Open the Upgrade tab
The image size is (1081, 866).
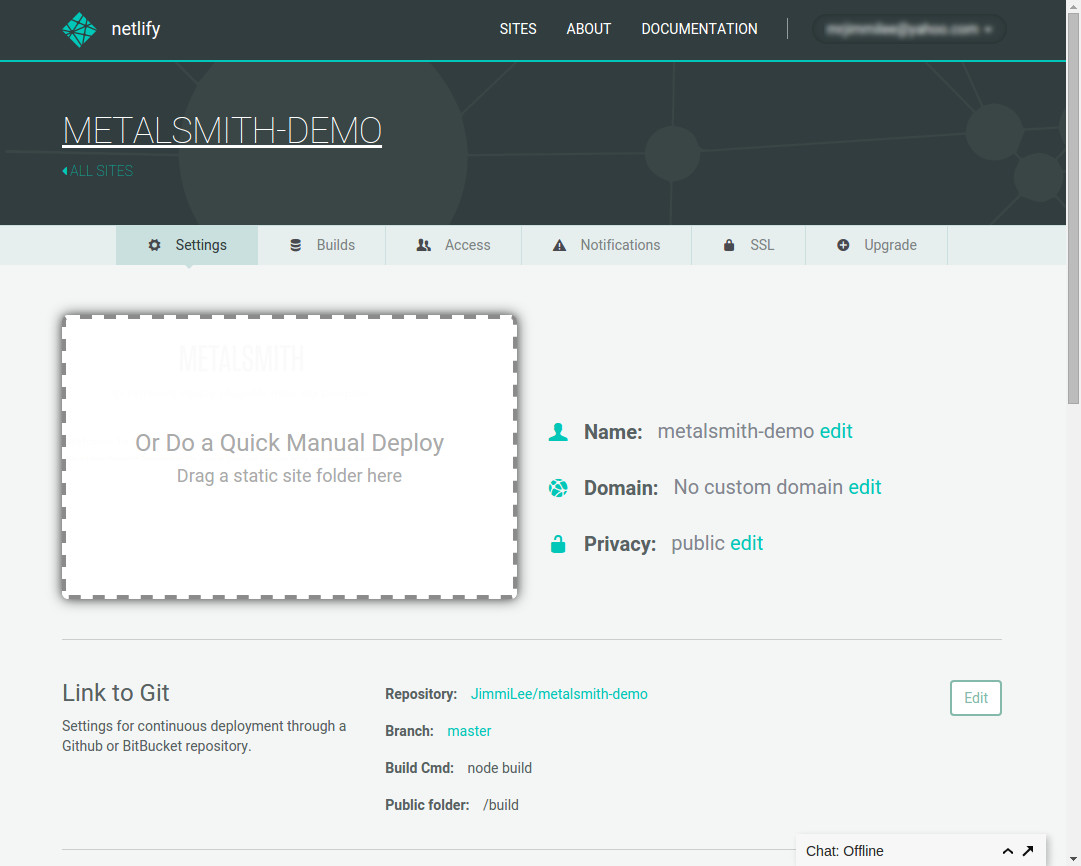point(876,245)
